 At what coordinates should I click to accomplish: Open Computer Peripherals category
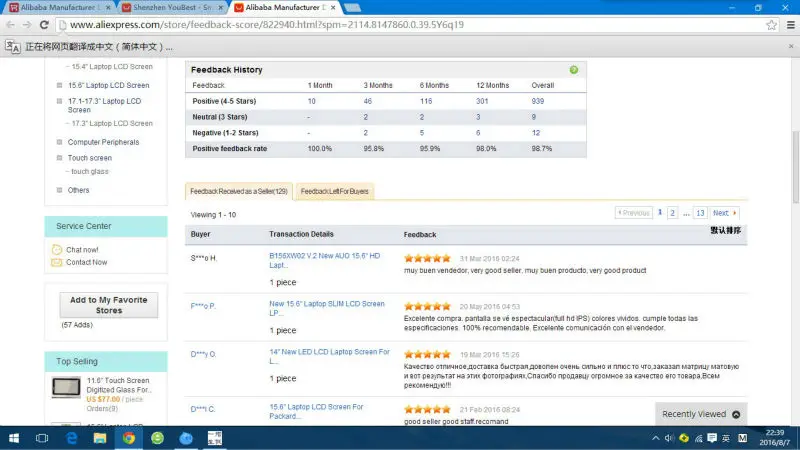(103, 142)
